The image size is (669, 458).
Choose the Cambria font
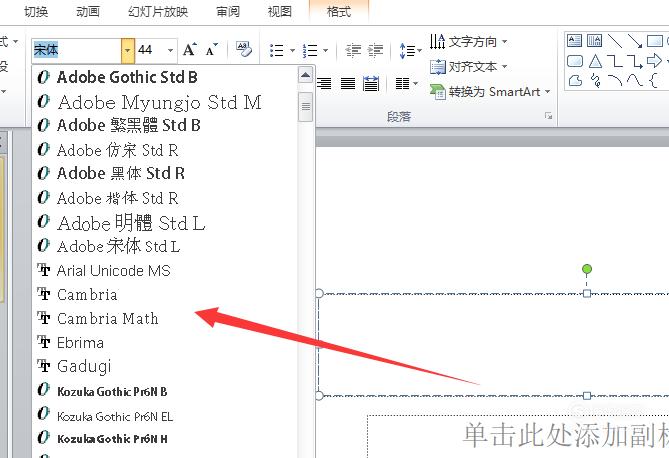click(165, 295)
